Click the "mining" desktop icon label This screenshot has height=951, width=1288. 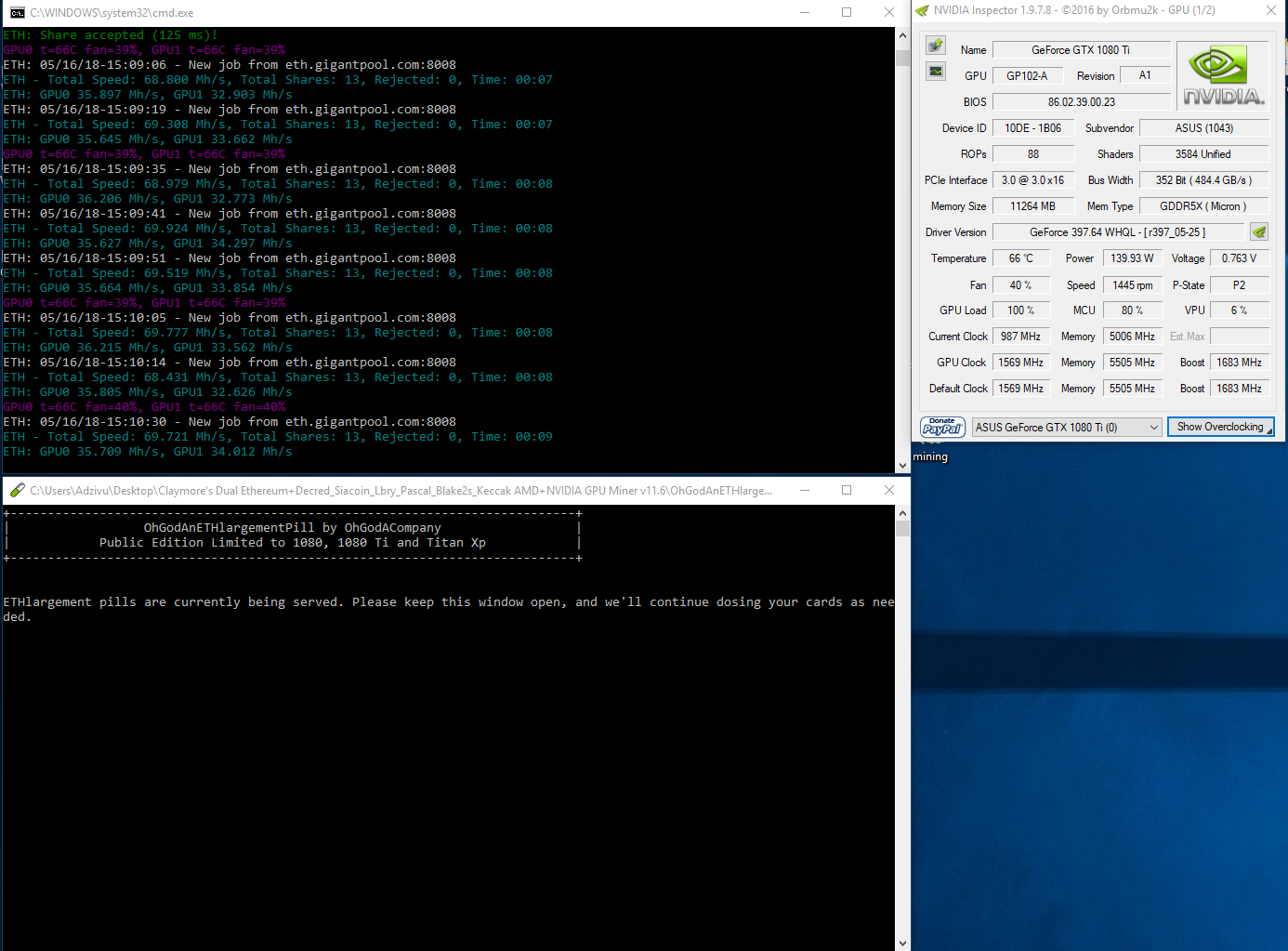930,456
